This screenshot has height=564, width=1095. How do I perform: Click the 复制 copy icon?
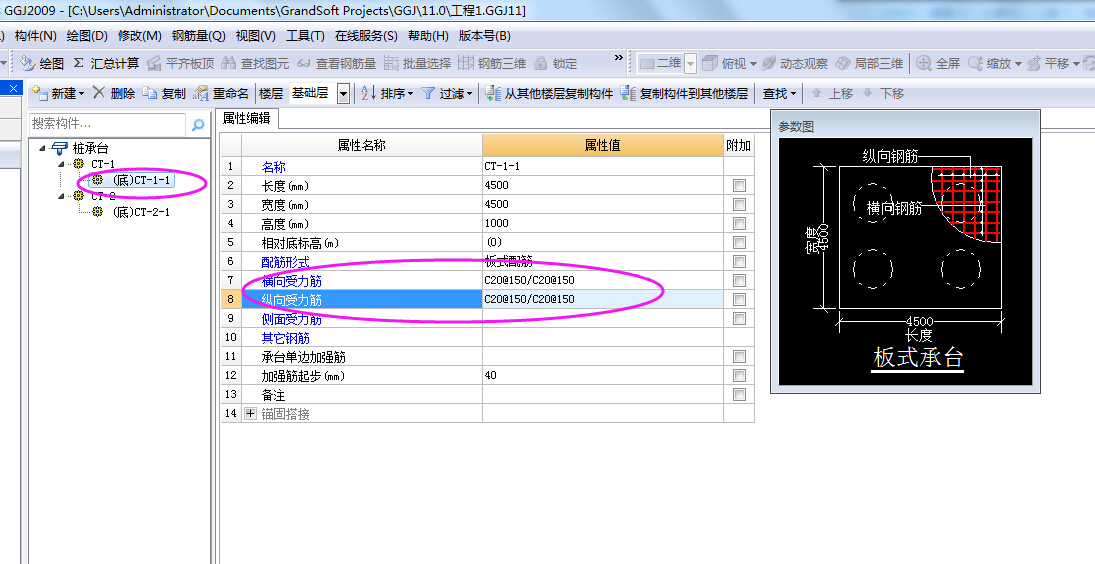(x=149, y=94)
